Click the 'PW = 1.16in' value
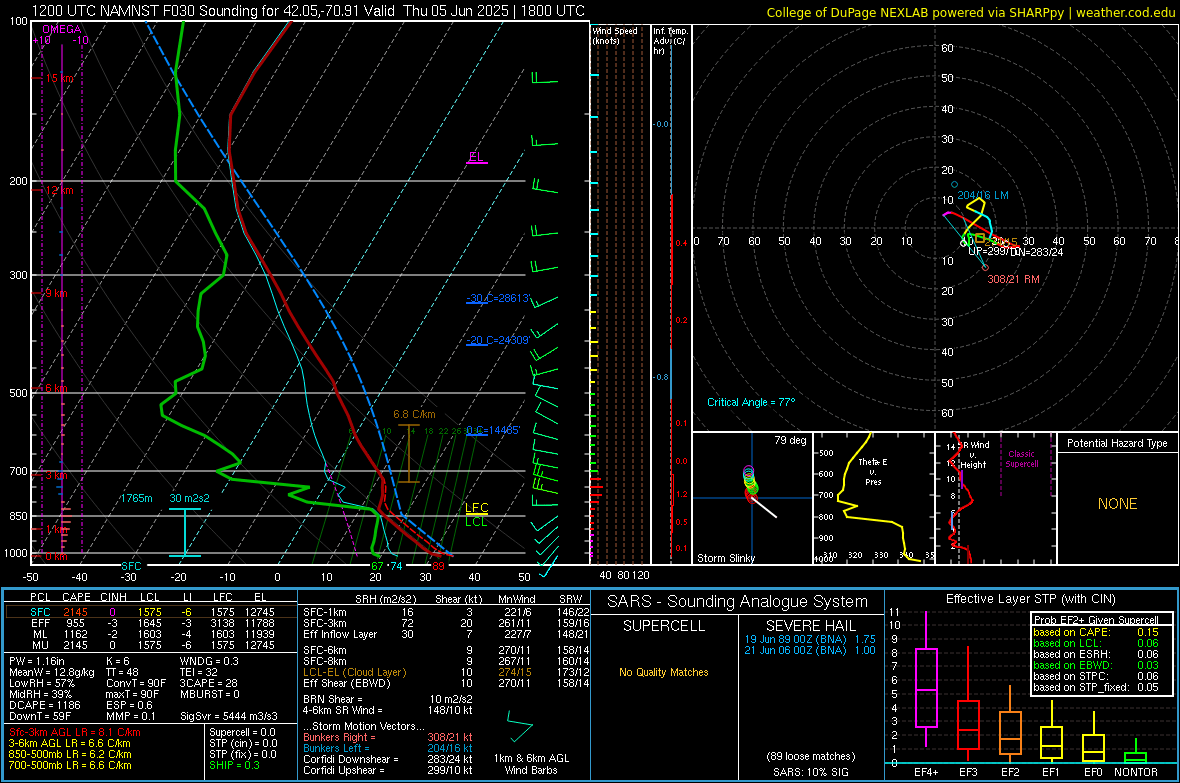 (x=37, y=661)
